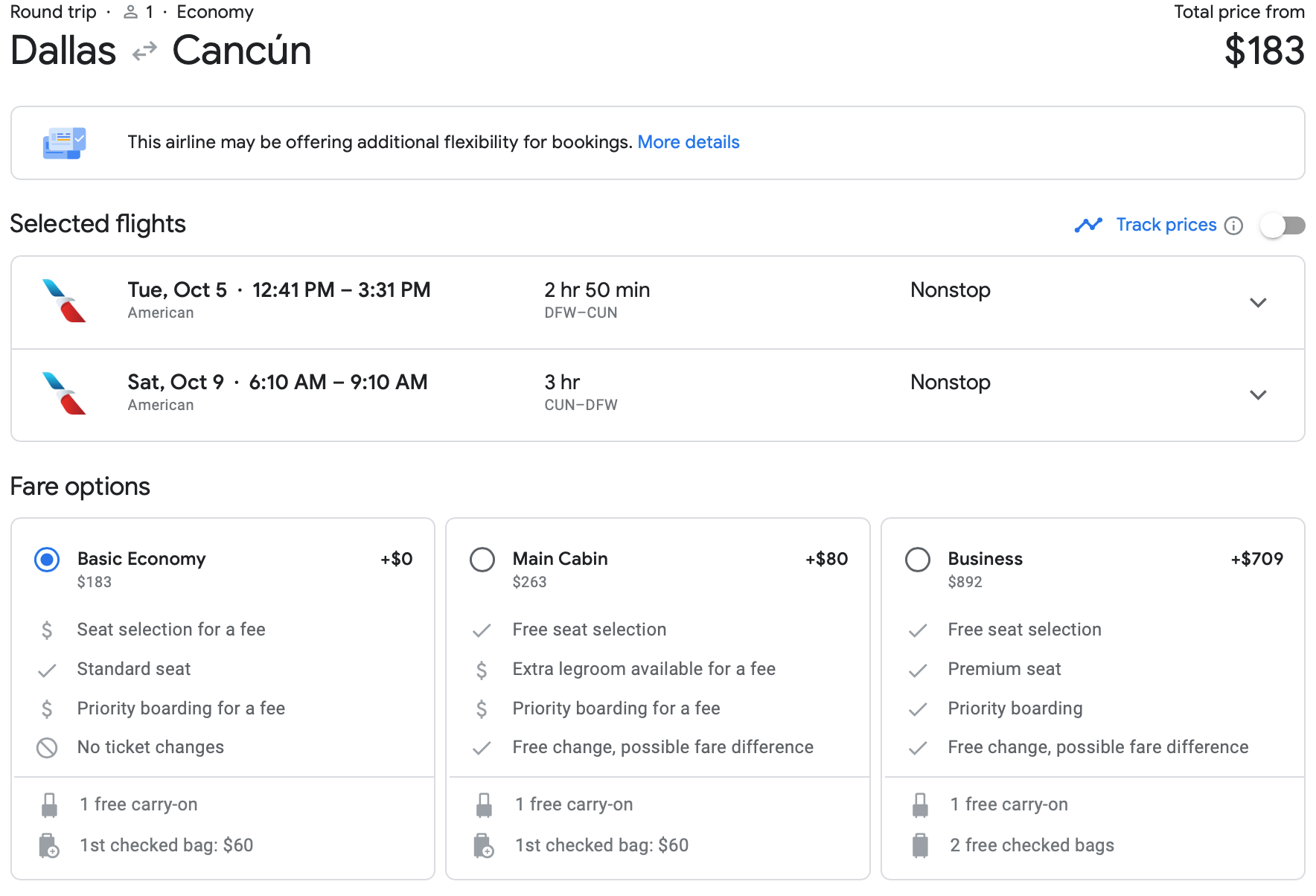Expand the Tue, Oct 5 flight details
The image size is (1316, 896).
(1258, 303)
